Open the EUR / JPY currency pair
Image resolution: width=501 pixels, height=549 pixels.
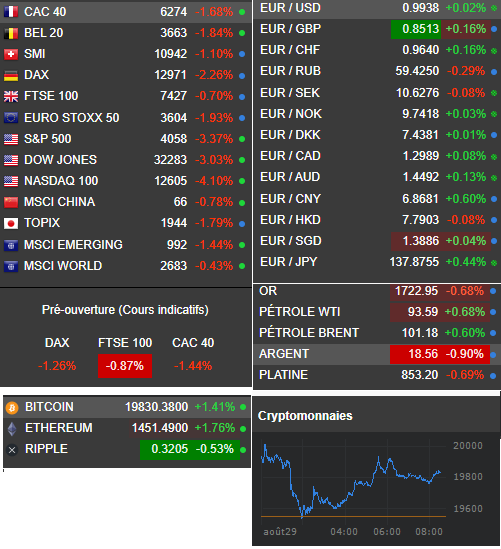coord(377,262)
